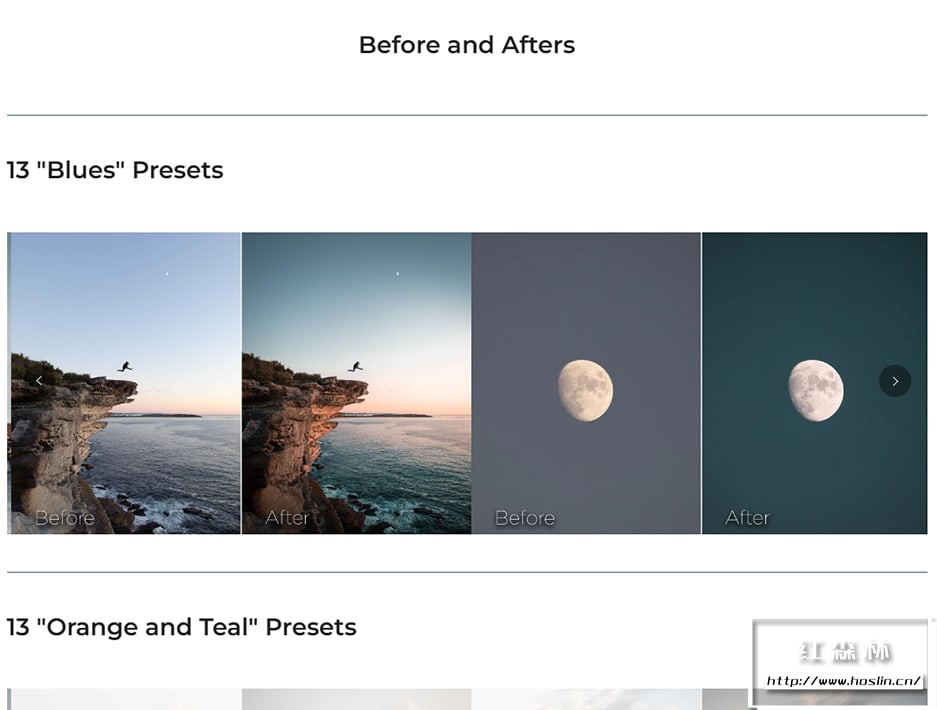This screenshot has width=937, height=710.
Task: Click the 13 "Blues" Presets heading
Action: tap(115, 170)
